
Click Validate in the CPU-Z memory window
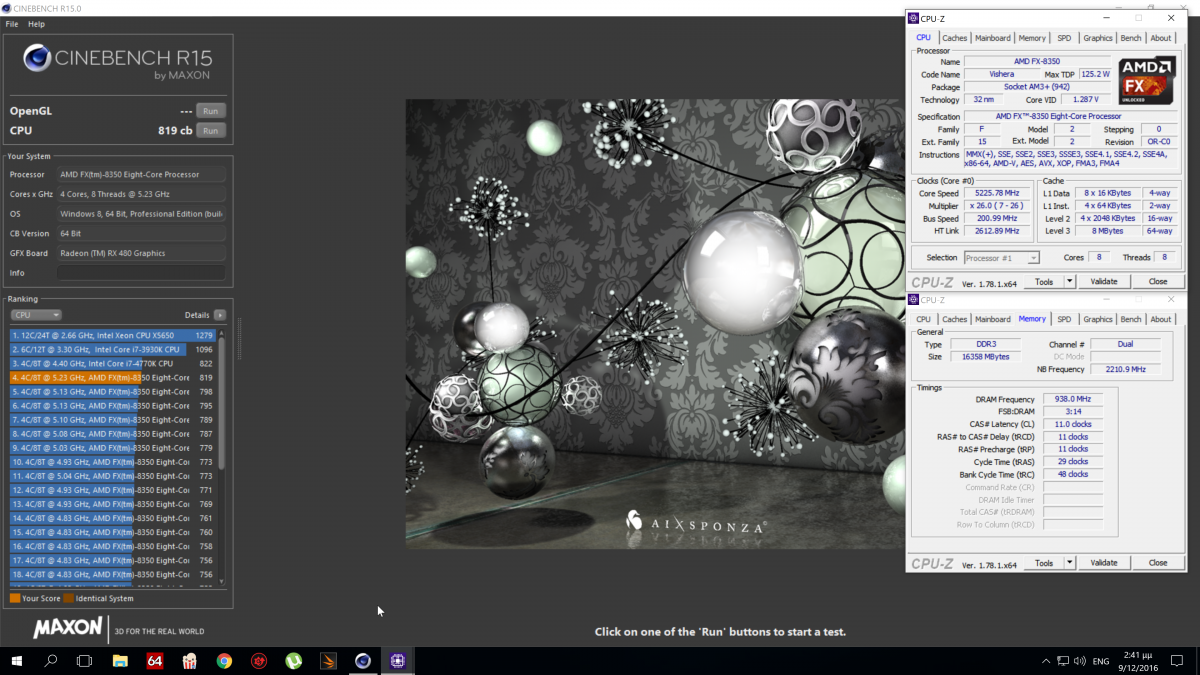tap(1104, 563)
